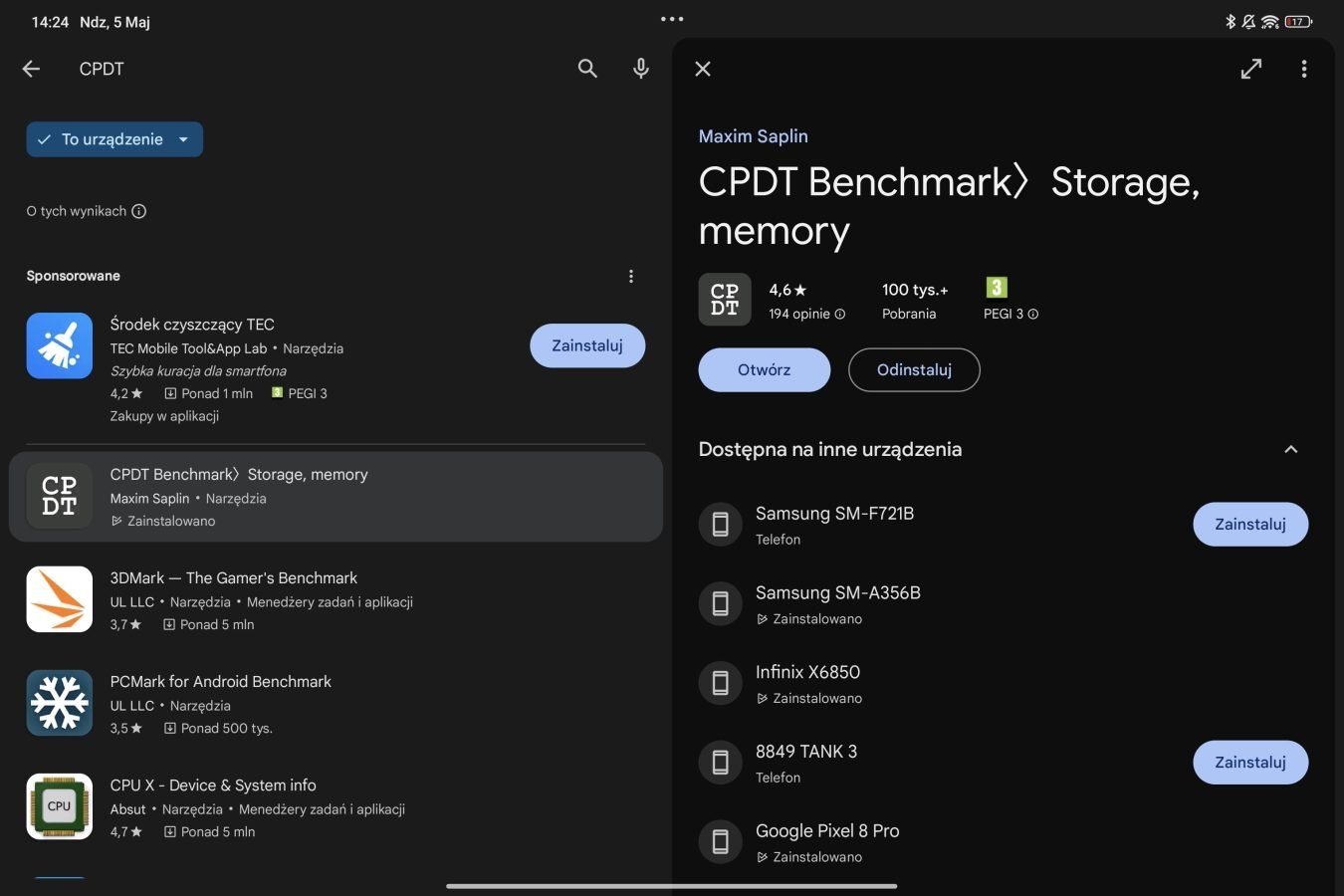This screenshot has height=896, width=1344.
Task: Tap Samsung SM-A356B device name
Action: pos(838,593)
